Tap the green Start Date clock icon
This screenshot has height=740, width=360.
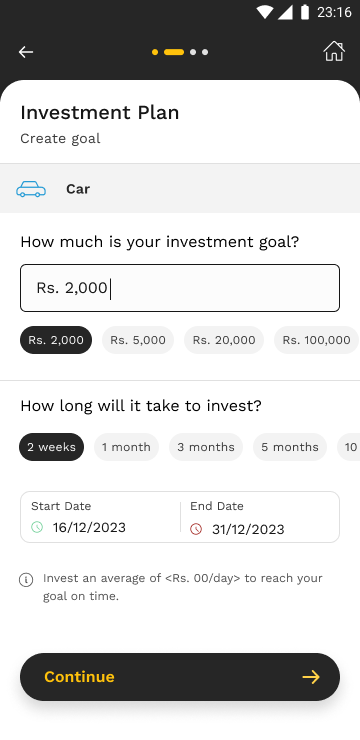pyautogui.click(x=37, y=527)
